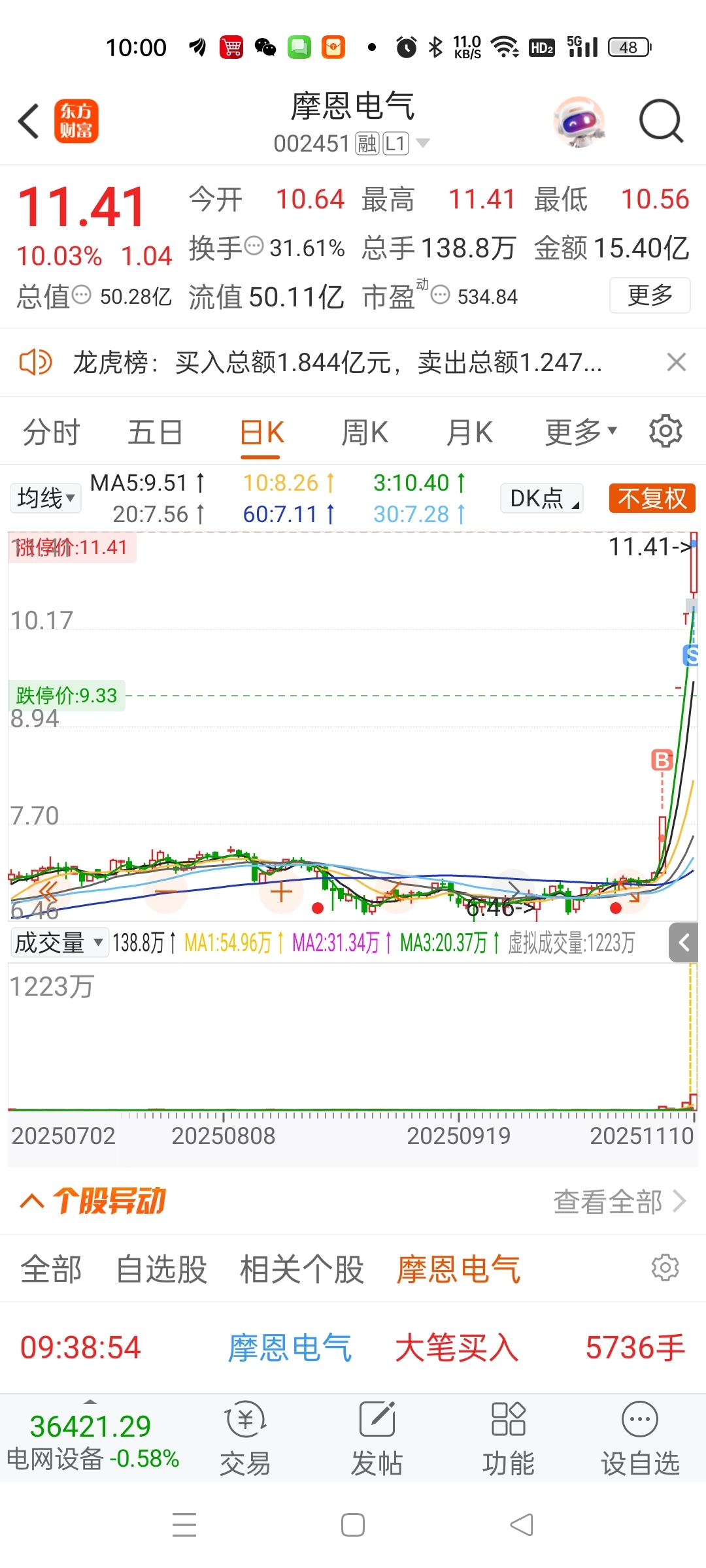Tap the 龙虎榜 announcement text
Screen dimensions: 706x1568
pos(337,362)
